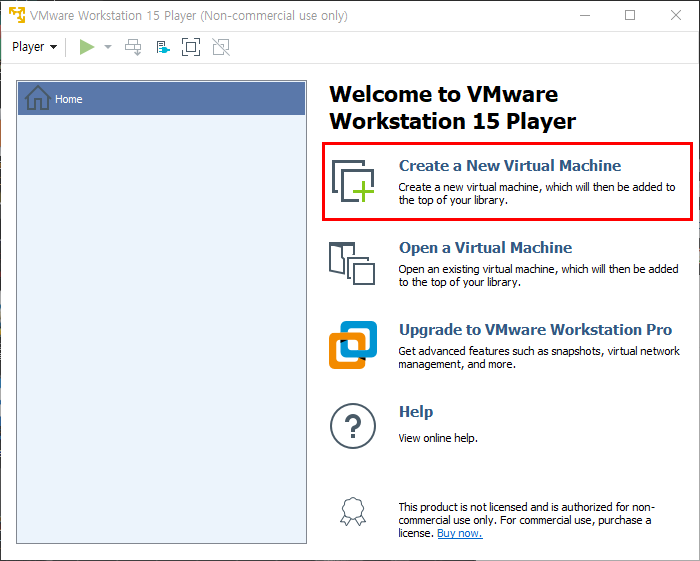The height and width of the screenshot is (561, 700).
Task: Click Open a Virtual Machine heading
Action: [485, 248]
